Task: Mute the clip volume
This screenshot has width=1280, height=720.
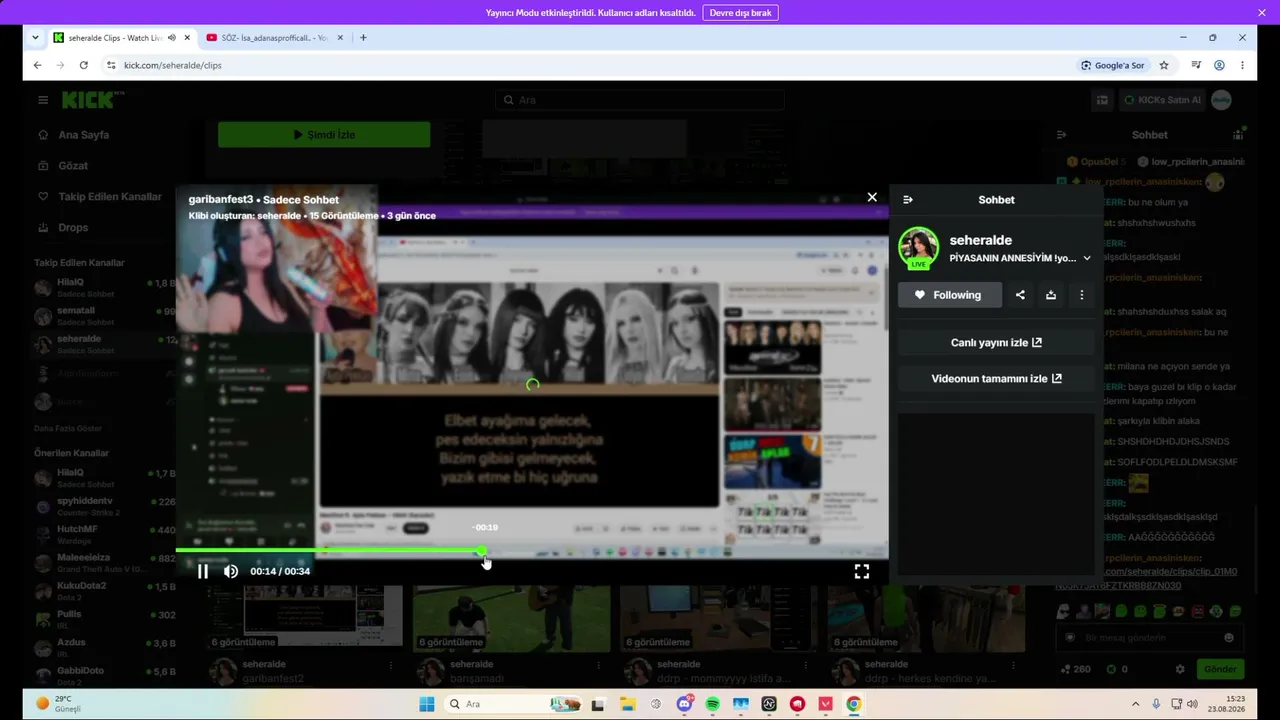Action: [x=231, y=571]
